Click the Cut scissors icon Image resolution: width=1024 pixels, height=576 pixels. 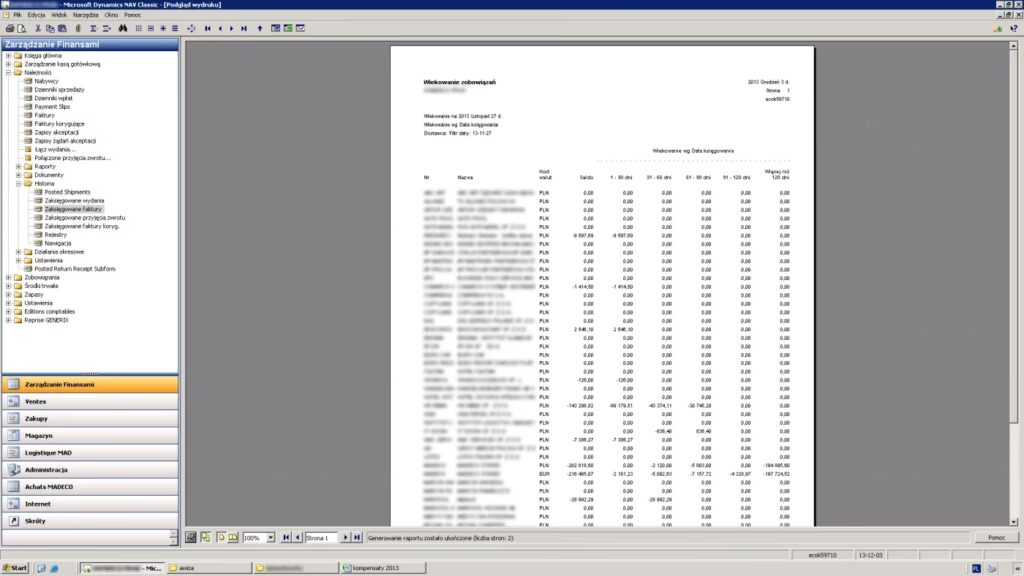(36, 28)
